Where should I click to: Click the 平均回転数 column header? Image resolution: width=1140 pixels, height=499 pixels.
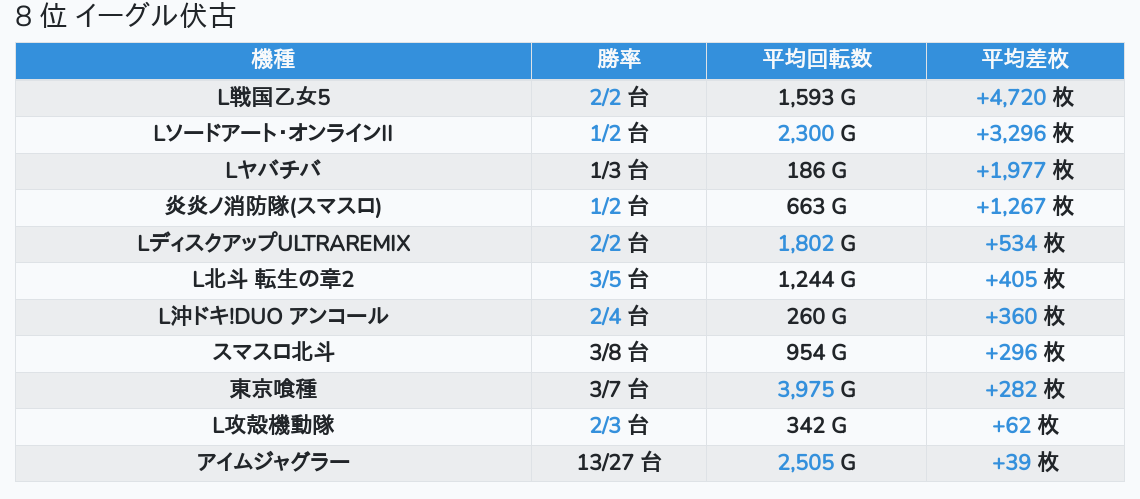click(816, 60)
